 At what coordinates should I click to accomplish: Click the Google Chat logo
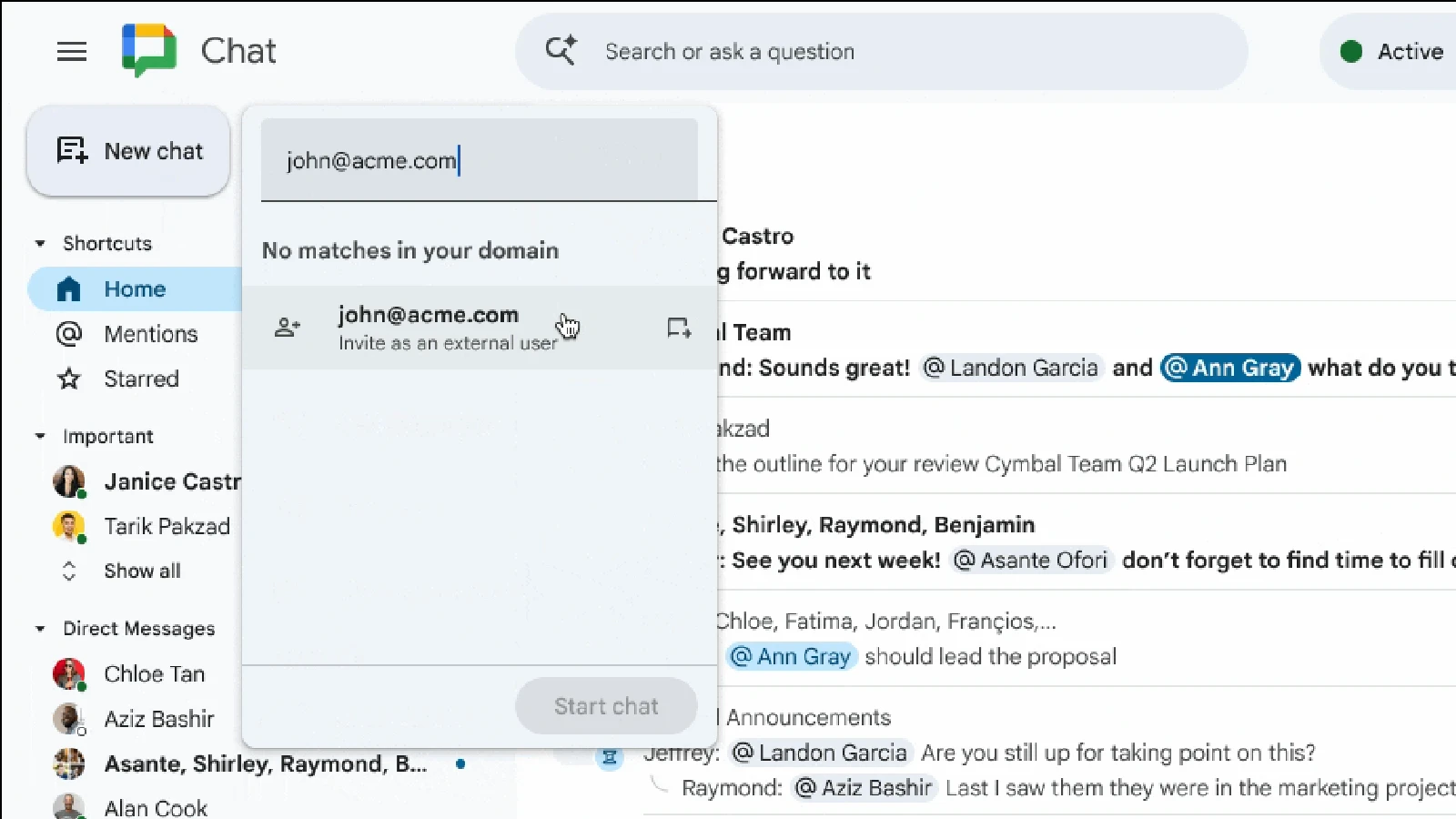[x=148, y=51]
